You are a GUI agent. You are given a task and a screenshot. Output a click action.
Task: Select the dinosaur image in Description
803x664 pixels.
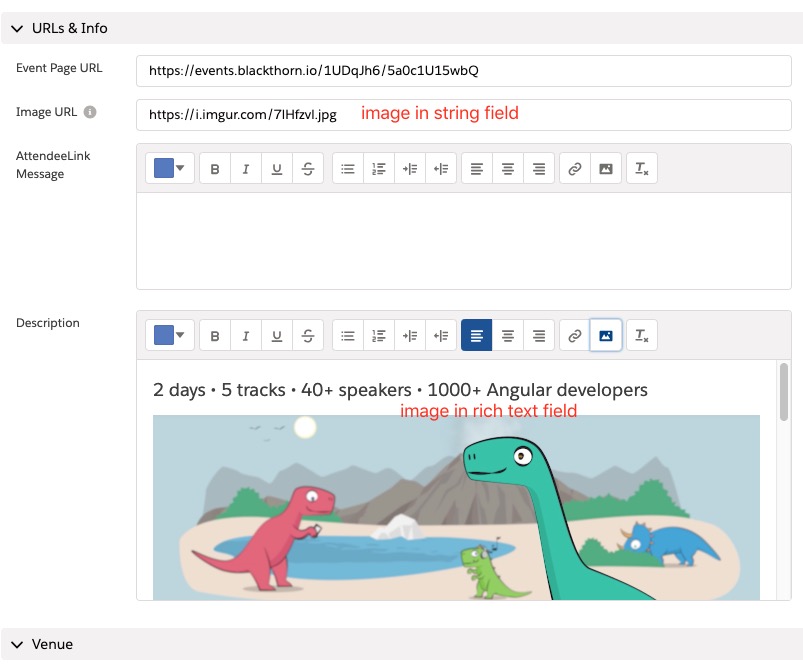pyautogui.click(x=456, y=507)
